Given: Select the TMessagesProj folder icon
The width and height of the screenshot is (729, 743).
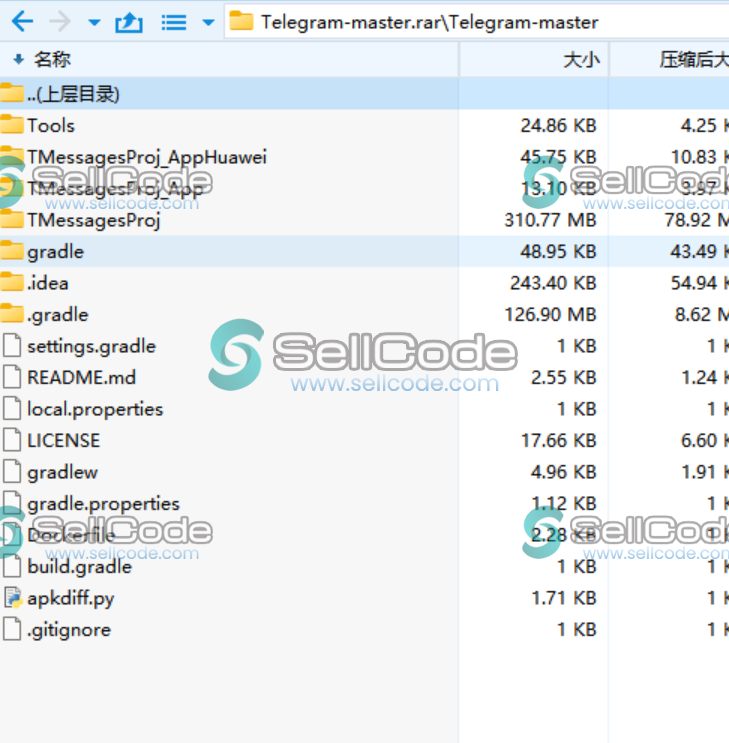Looking at the screenshot, I should (x=12, y=219).
